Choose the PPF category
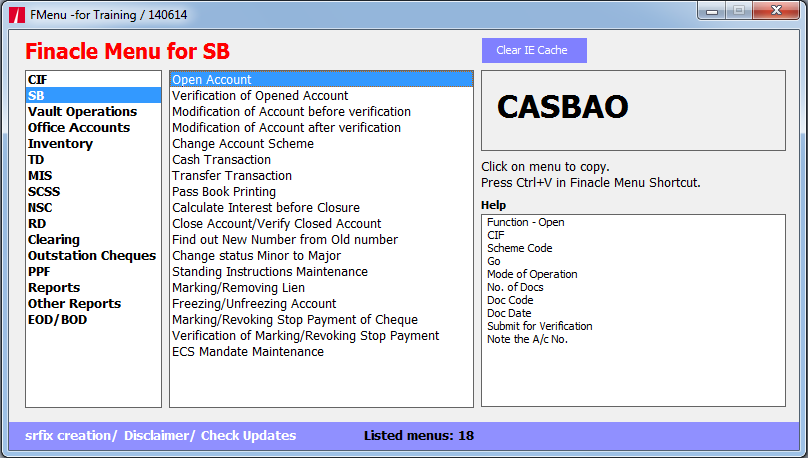 93,272
